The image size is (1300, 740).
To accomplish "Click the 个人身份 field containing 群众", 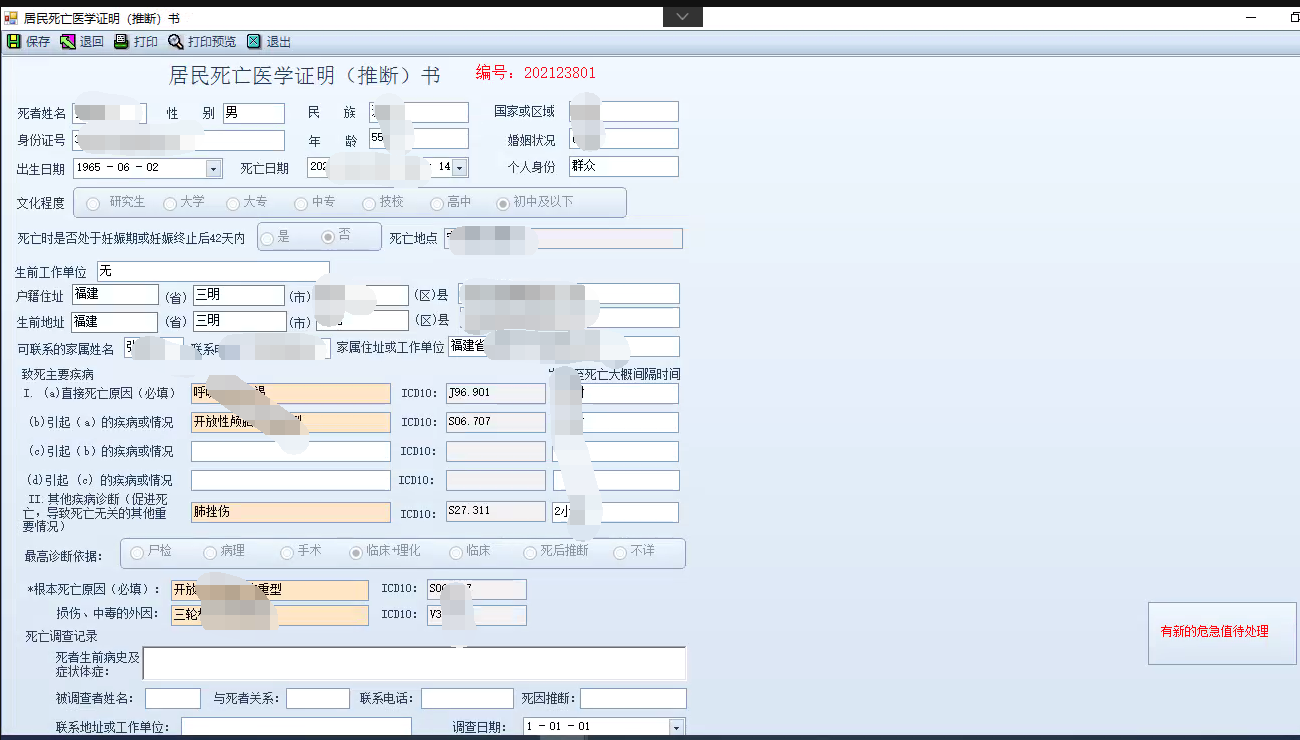I will [x=624, y=166].
